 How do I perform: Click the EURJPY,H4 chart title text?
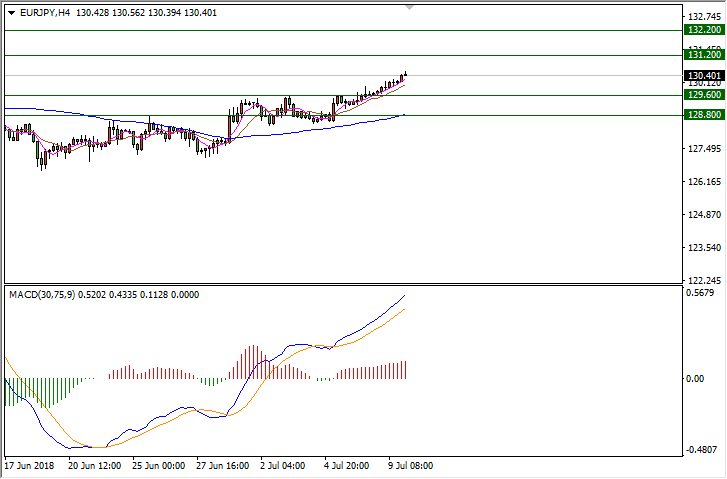[x=45, y=13]
